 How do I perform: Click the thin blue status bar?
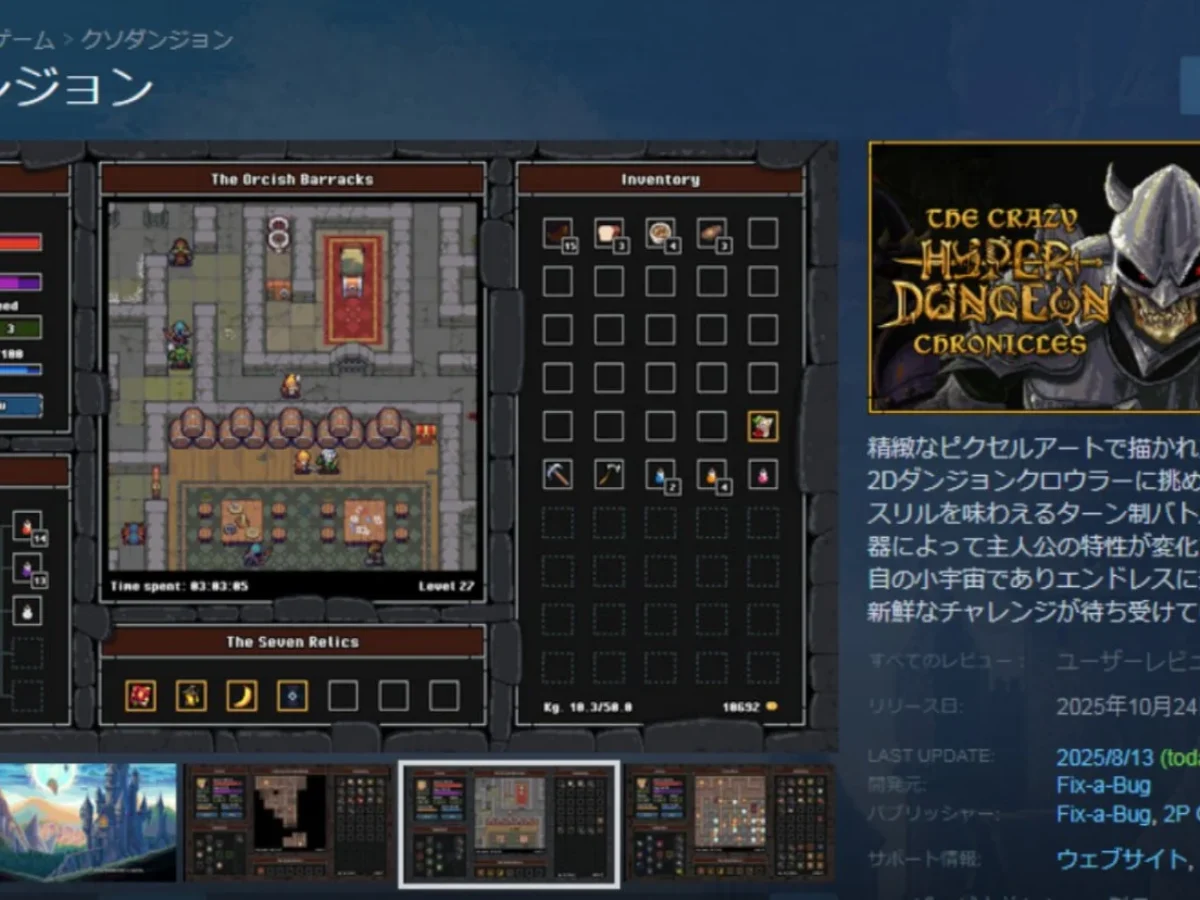(20, 369)
